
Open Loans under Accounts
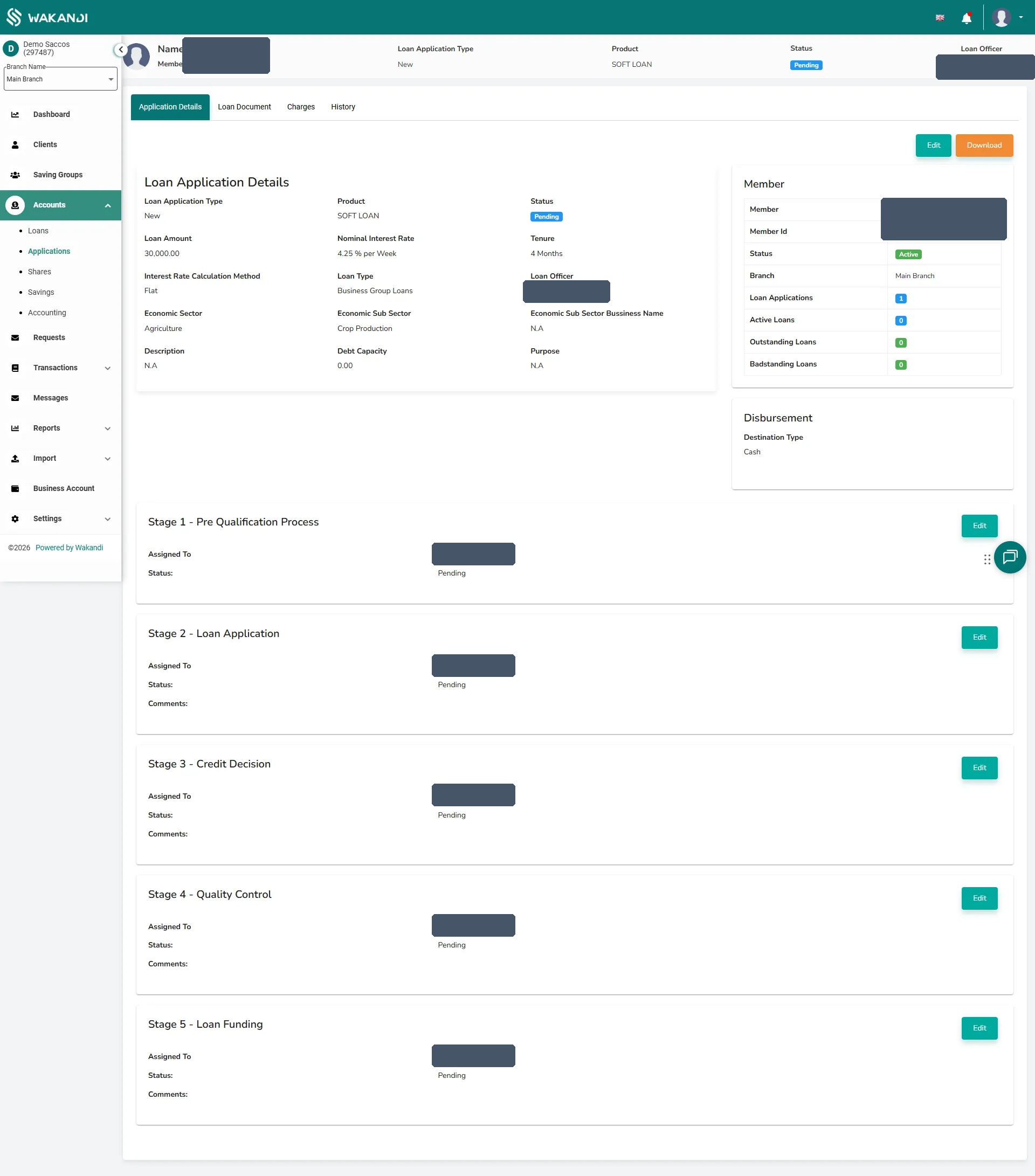[38, 231]
